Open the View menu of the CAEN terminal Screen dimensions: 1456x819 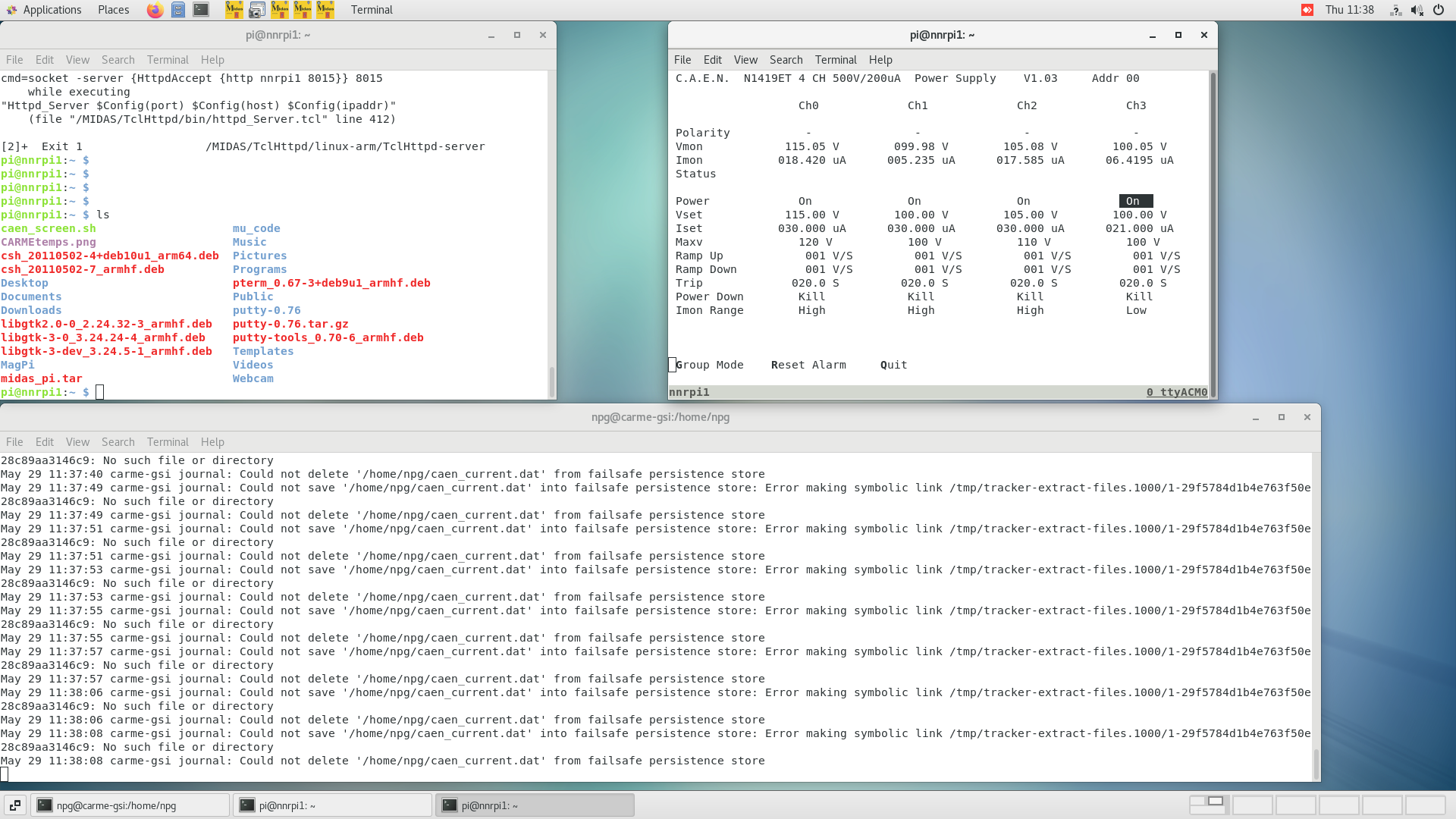coord(745,60)
